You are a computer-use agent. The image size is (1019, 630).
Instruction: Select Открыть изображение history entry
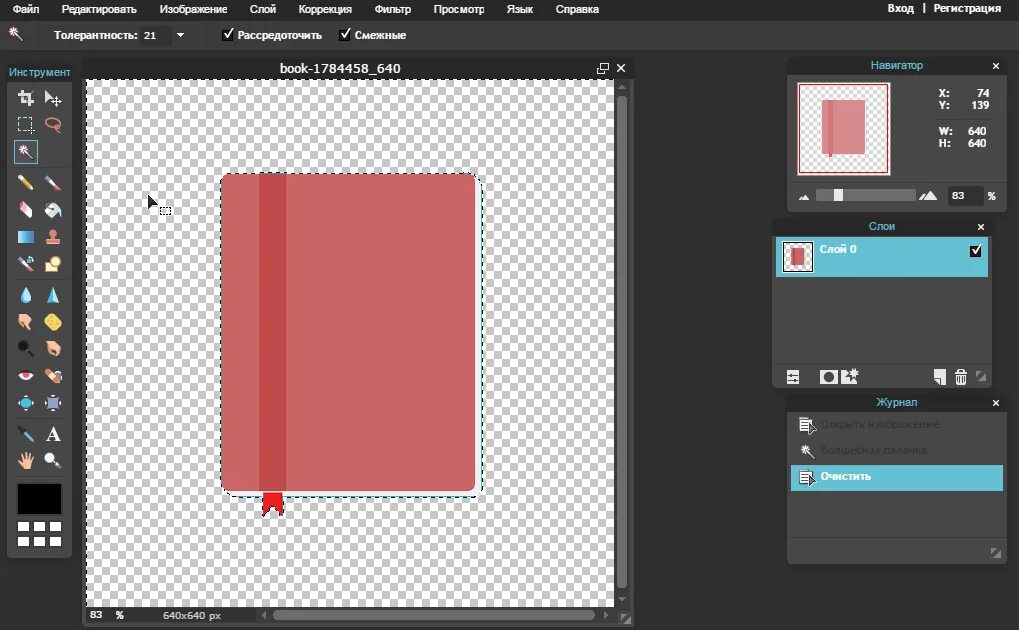(897, 425)
